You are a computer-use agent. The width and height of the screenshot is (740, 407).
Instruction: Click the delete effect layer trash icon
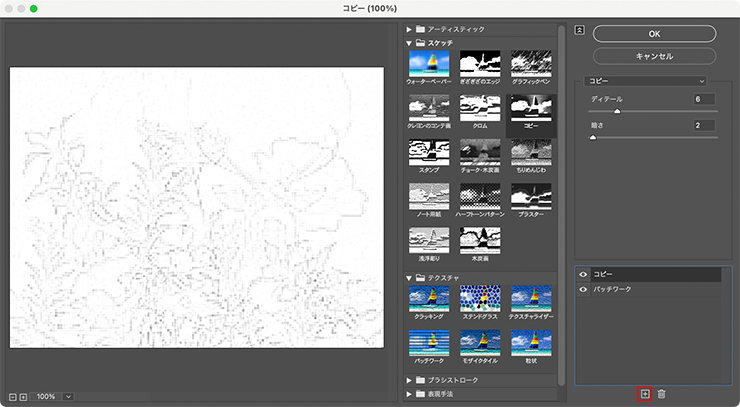pos(661,394)
